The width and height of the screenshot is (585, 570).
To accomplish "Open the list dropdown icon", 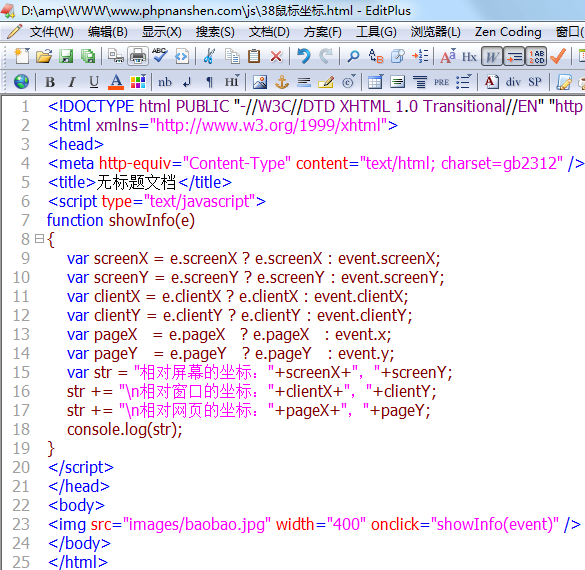I will pyautogui.click(x=464, y=82).
